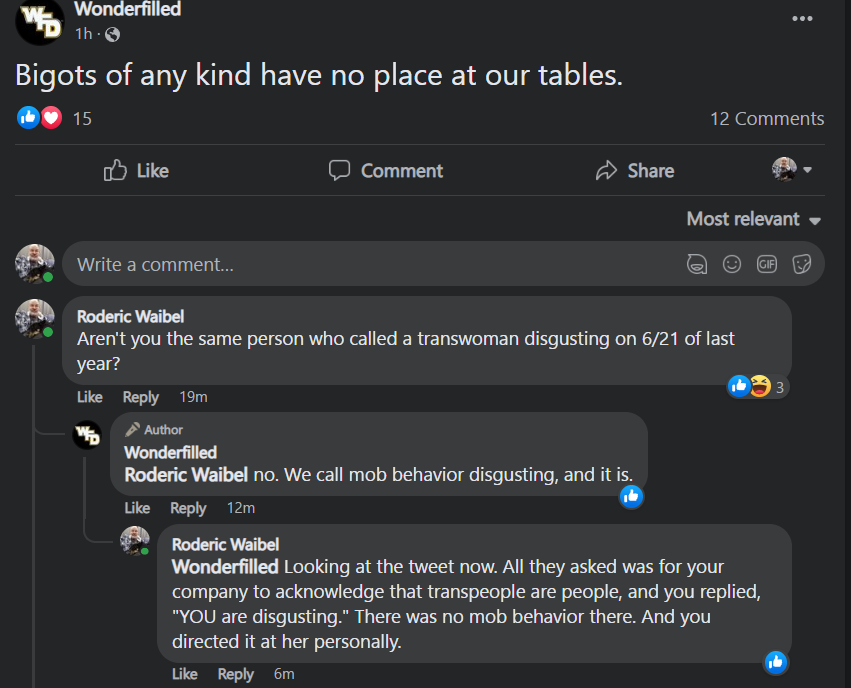Viewport: 851px width, 688px height.
Task: Click the Comment button under the post
Action: (x=386, y=171)
